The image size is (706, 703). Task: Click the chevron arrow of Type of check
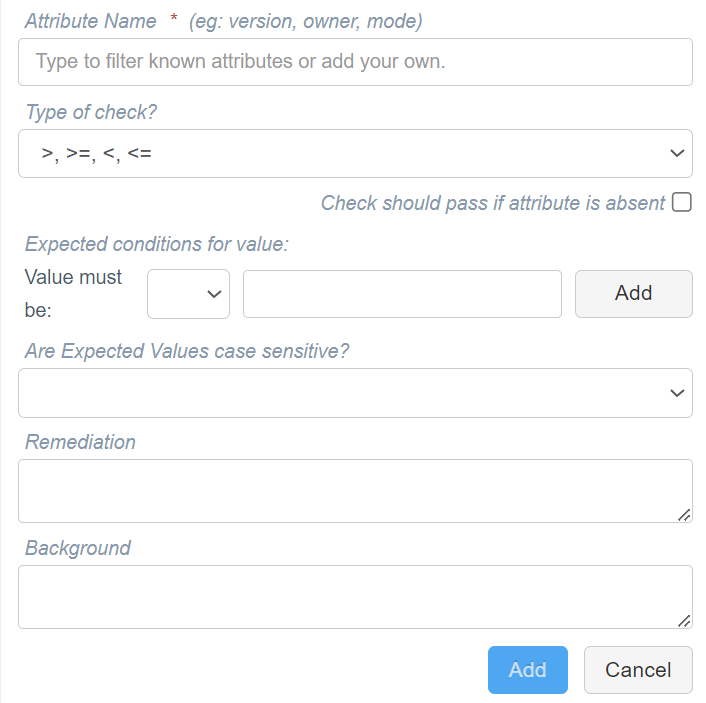click(x=677, y=154)
